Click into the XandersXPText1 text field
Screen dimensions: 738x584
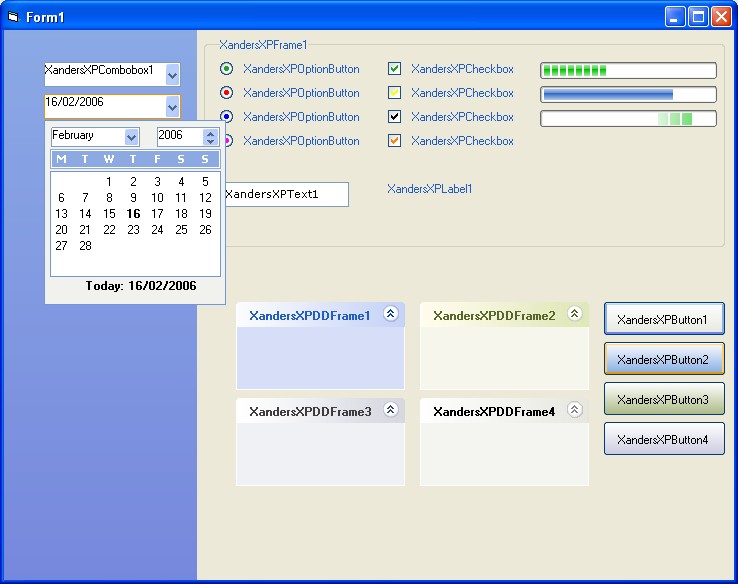point(285,194)
